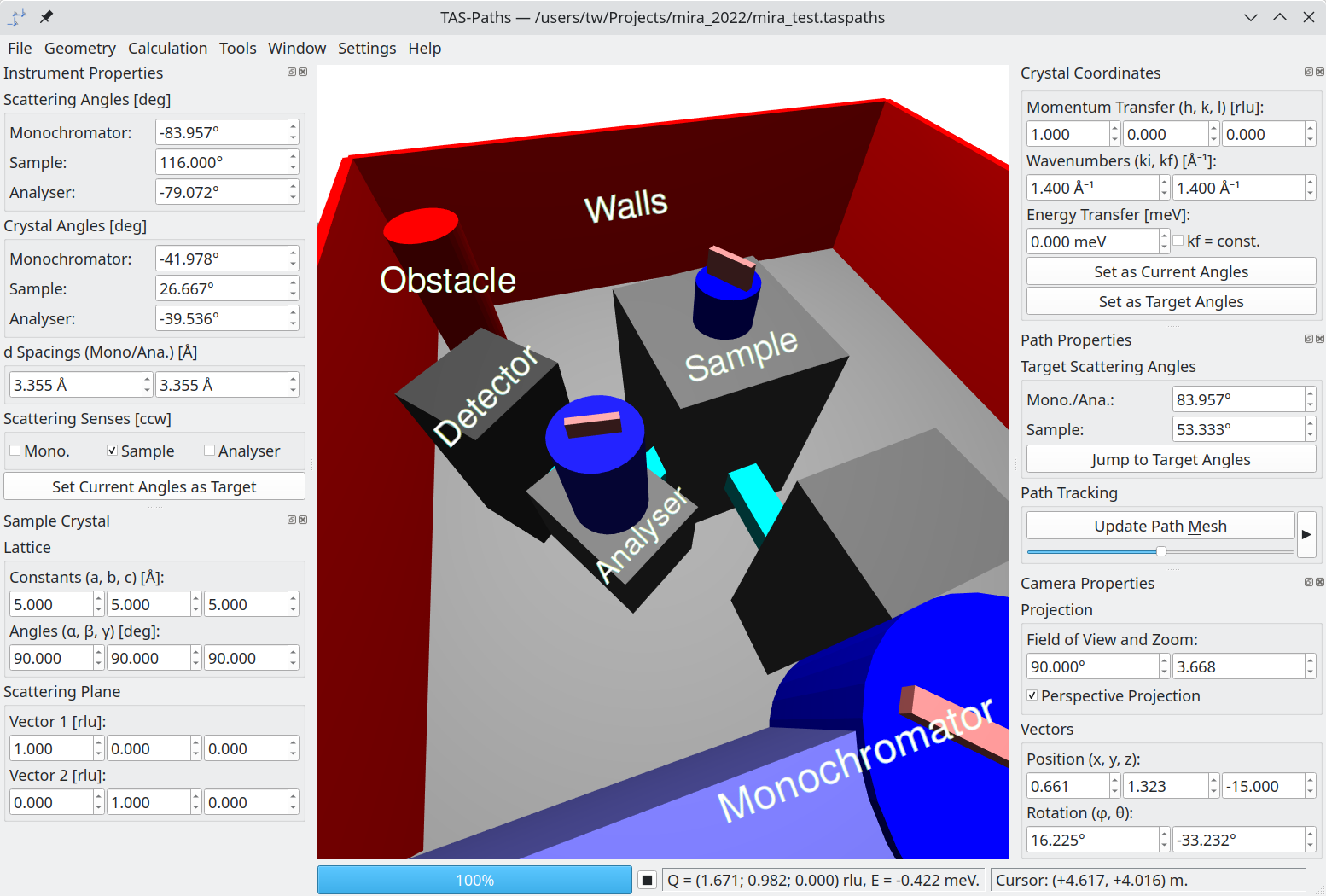Close the Path Properties panel
This screenshot has width=1326, height=896.
[1320, 340]
